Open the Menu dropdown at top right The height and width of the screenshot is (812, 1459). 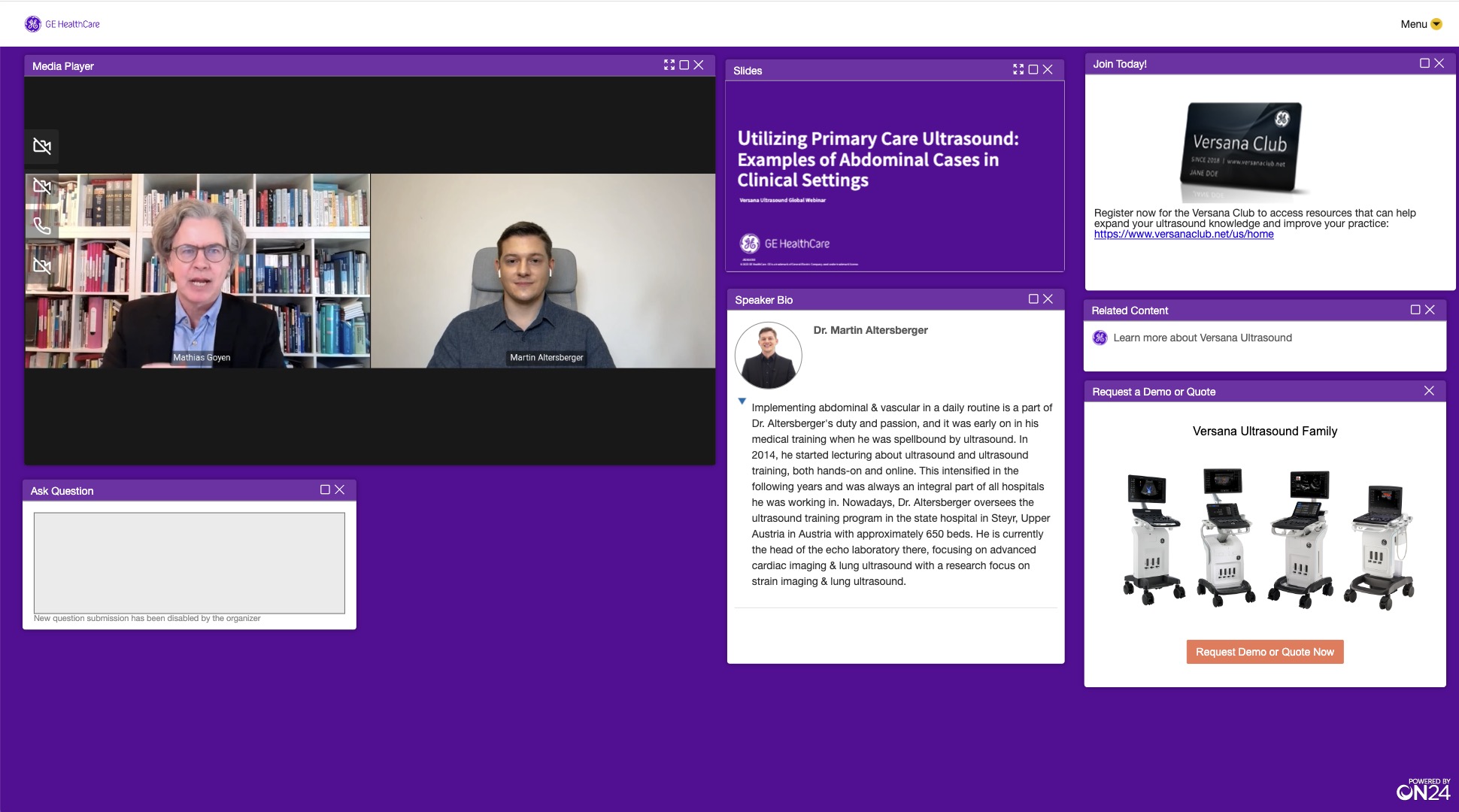pyautogui.click(x=1421, y=24)
